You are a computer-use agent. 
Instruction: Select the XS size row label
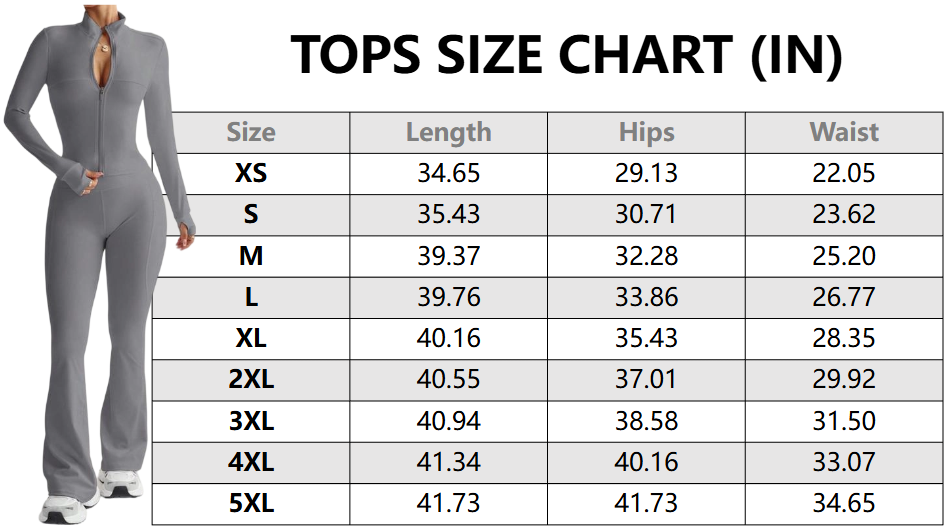tap(251, 173)
